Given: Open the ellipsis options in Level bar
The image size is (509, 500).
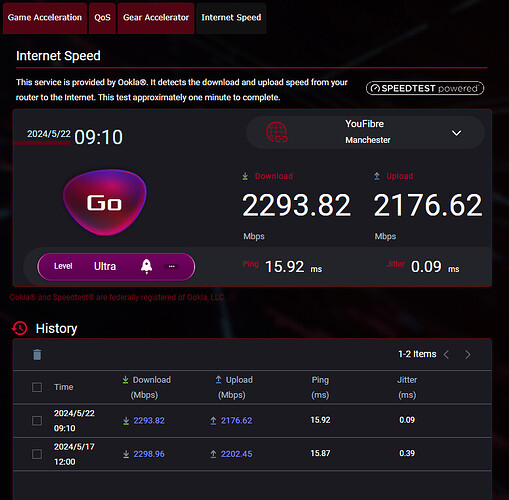Looking at the screenshot, I should pyautogui.click(x=172, y=266).
